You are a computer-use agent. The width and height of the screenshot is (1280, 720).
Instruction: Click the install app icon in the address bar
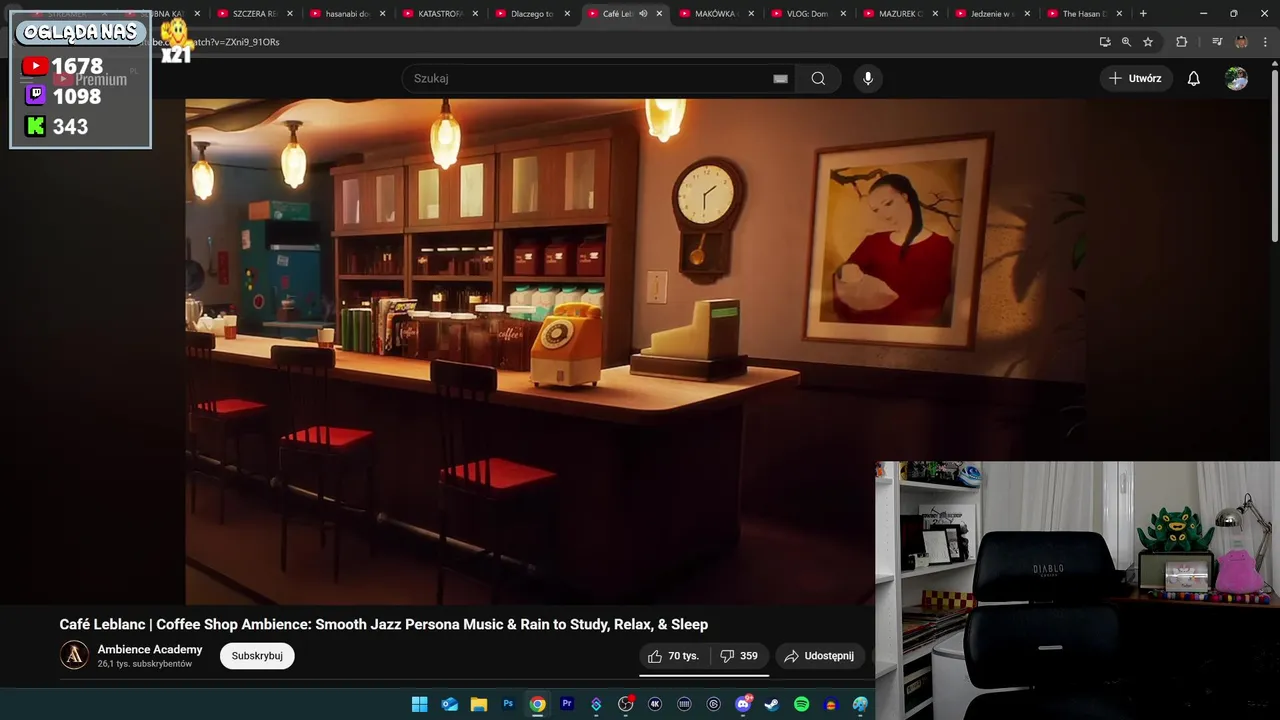1104,42
